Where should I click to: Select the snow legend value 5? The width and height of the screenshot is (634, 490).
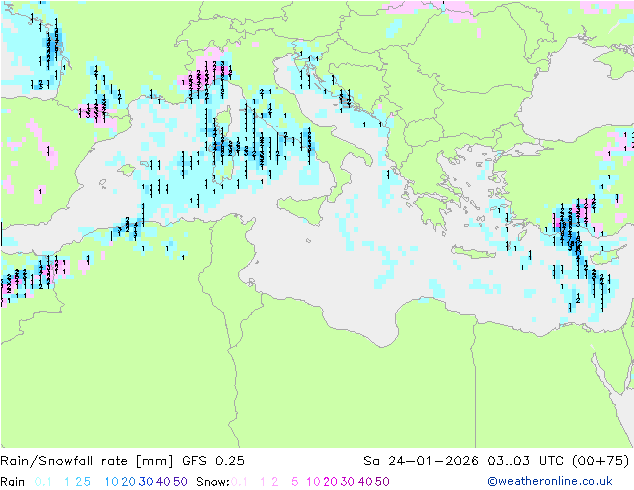[x=295, y=482]
